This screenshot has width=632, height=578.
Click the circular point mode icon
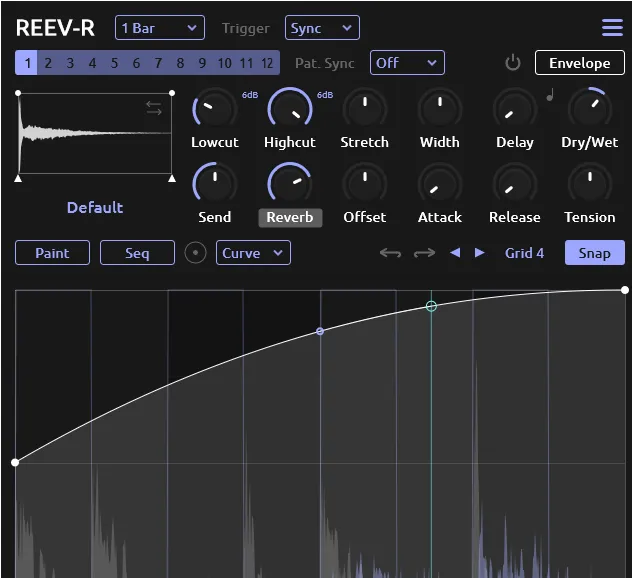click(x=195, y=253)
